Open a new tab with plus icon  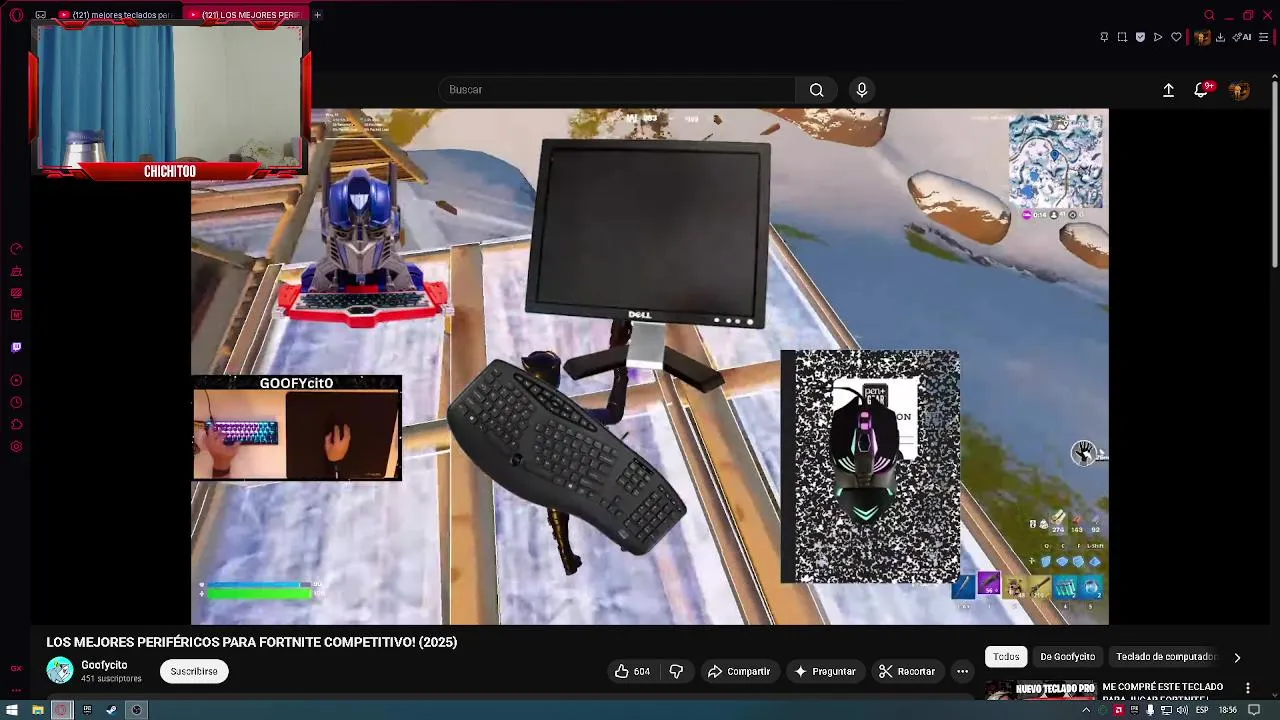click(317, 15)
